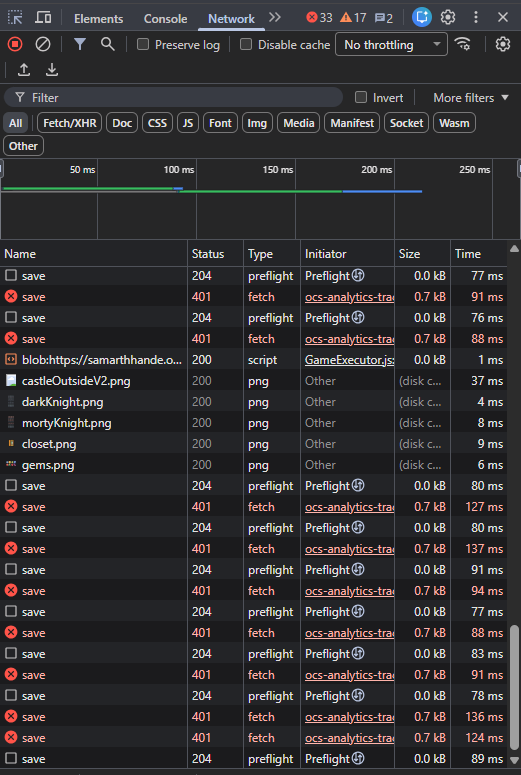The image size is (521, 775).
Task: Open DevTools settings gear
Action: point(448,18)
